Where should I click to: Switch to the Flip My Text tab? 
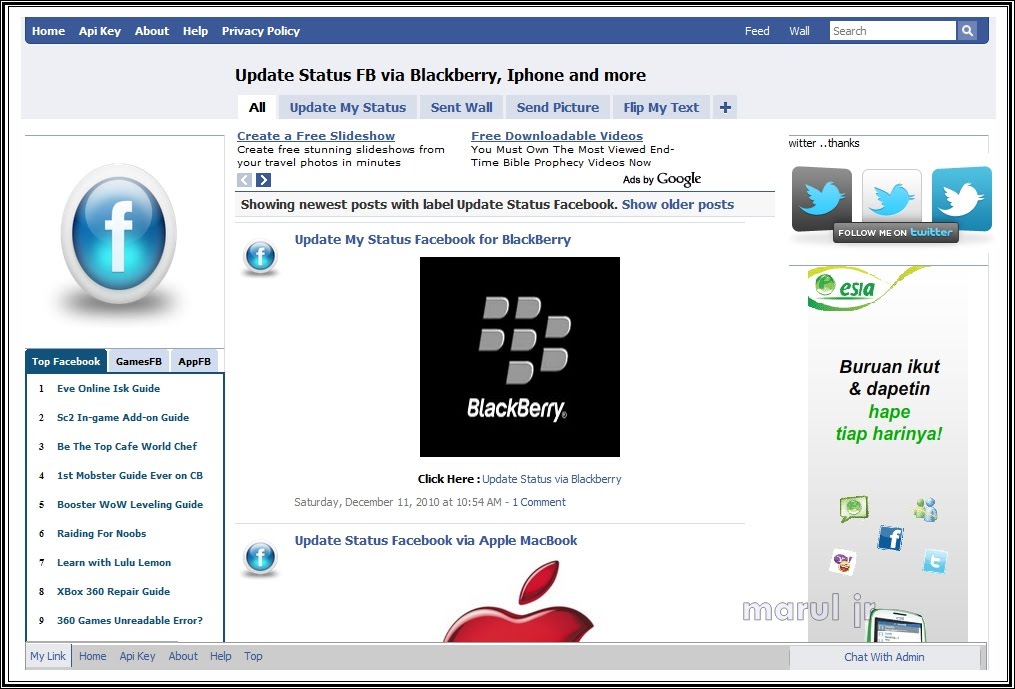(x=662, y=107)
